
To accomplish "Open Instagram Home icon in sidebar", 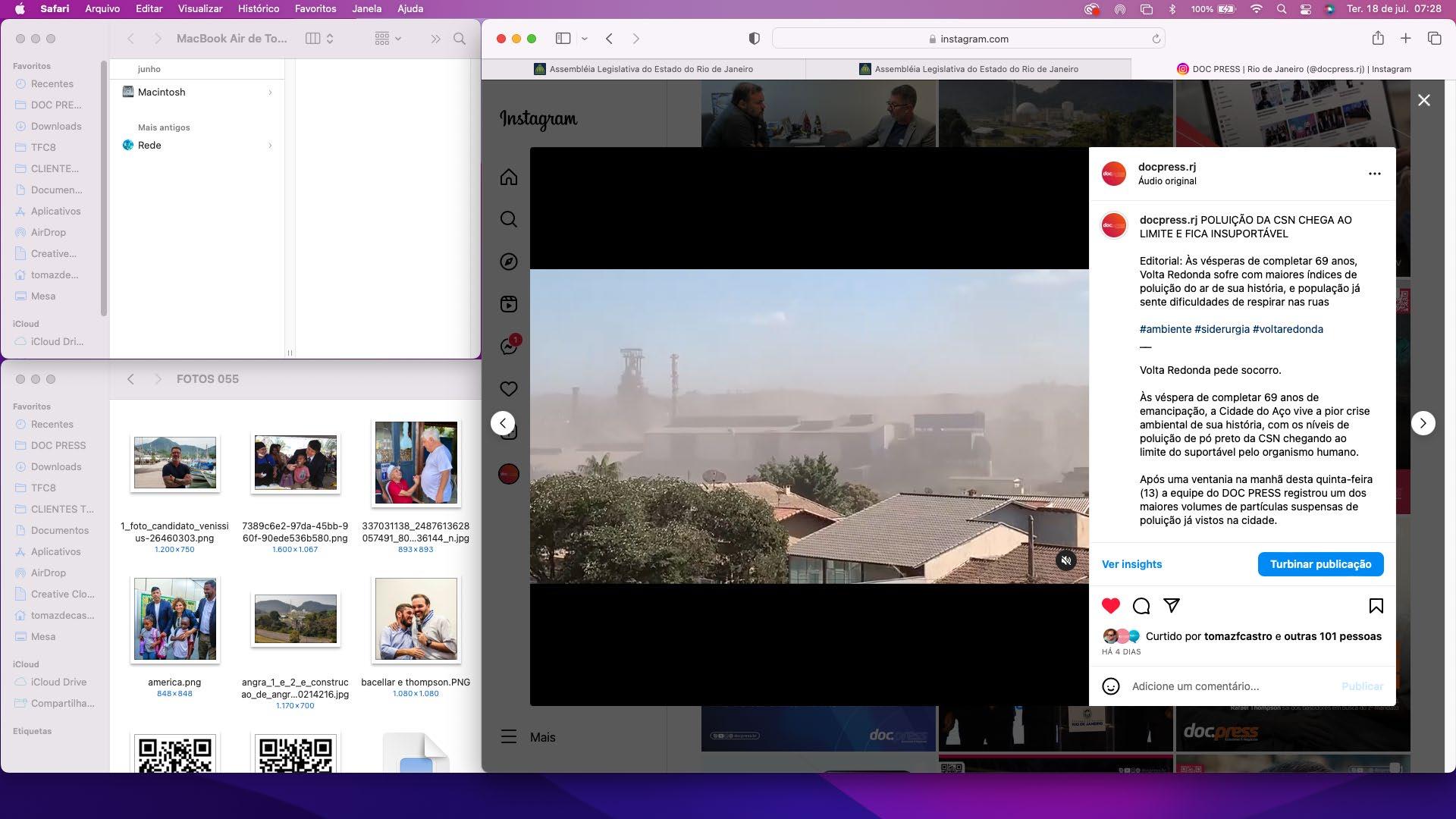I will [x=509, y=177].
